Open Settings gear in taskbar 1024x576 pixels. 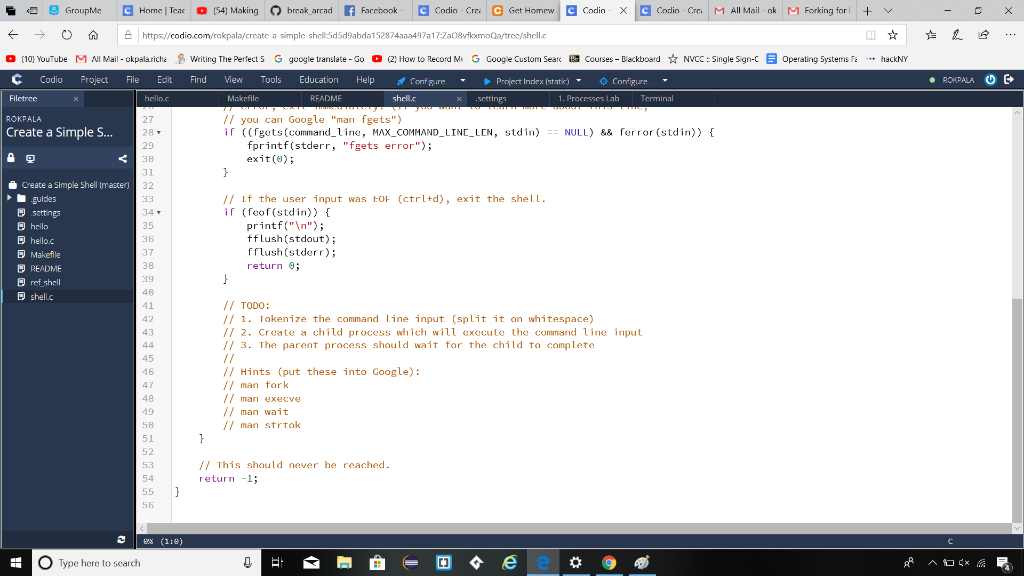(575, 562)
